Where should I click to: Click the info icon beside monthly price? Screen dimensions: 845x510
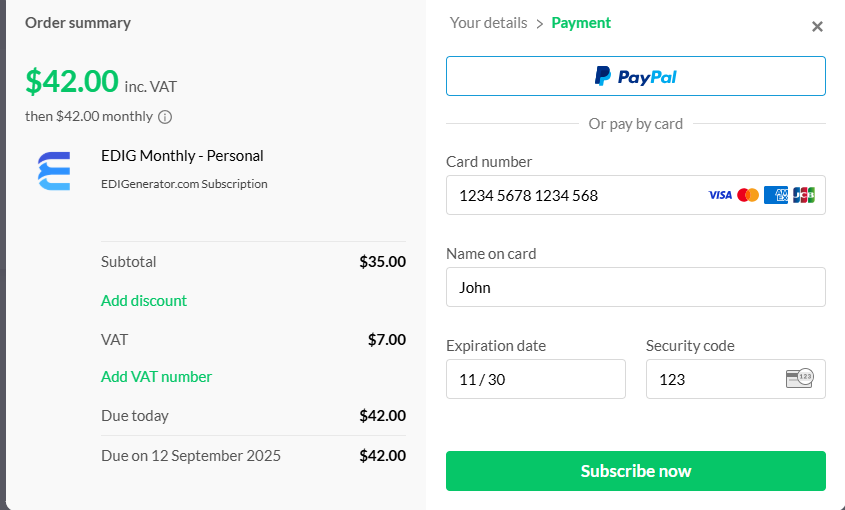click(x=165, y=116)
